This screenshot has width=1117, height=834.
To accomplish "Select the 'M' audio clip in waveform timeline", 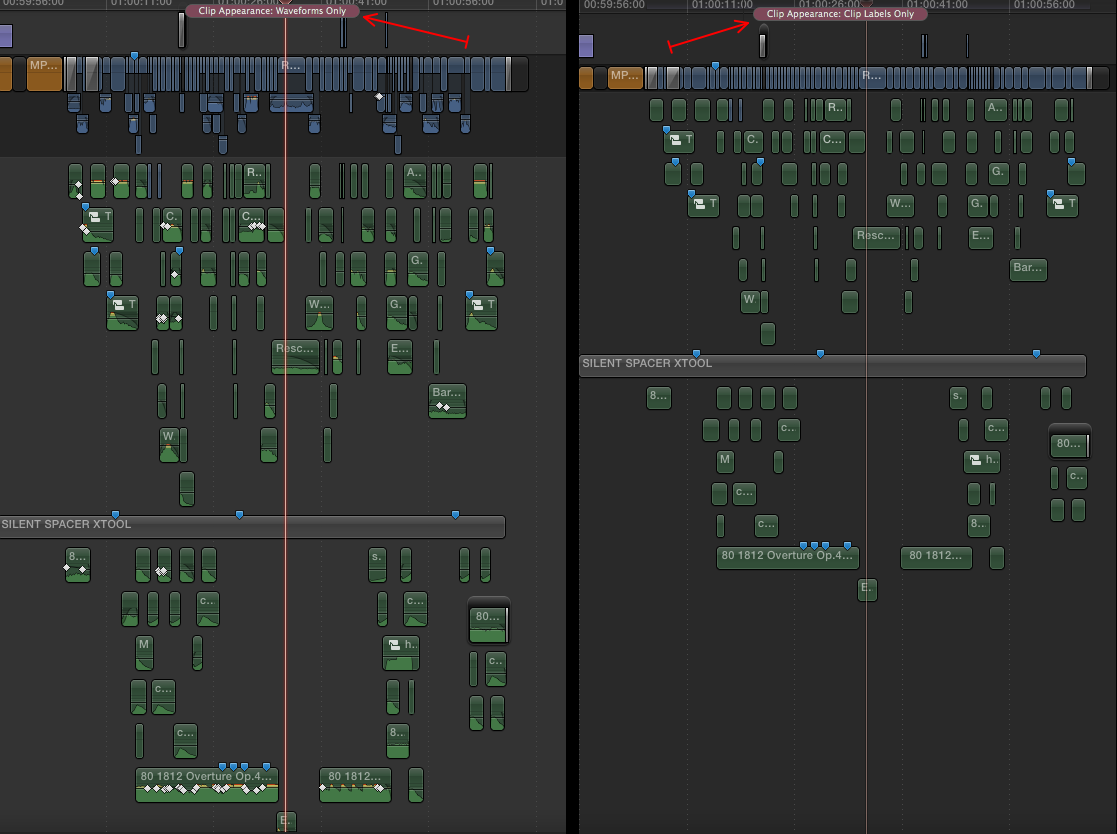I will 145,652.
